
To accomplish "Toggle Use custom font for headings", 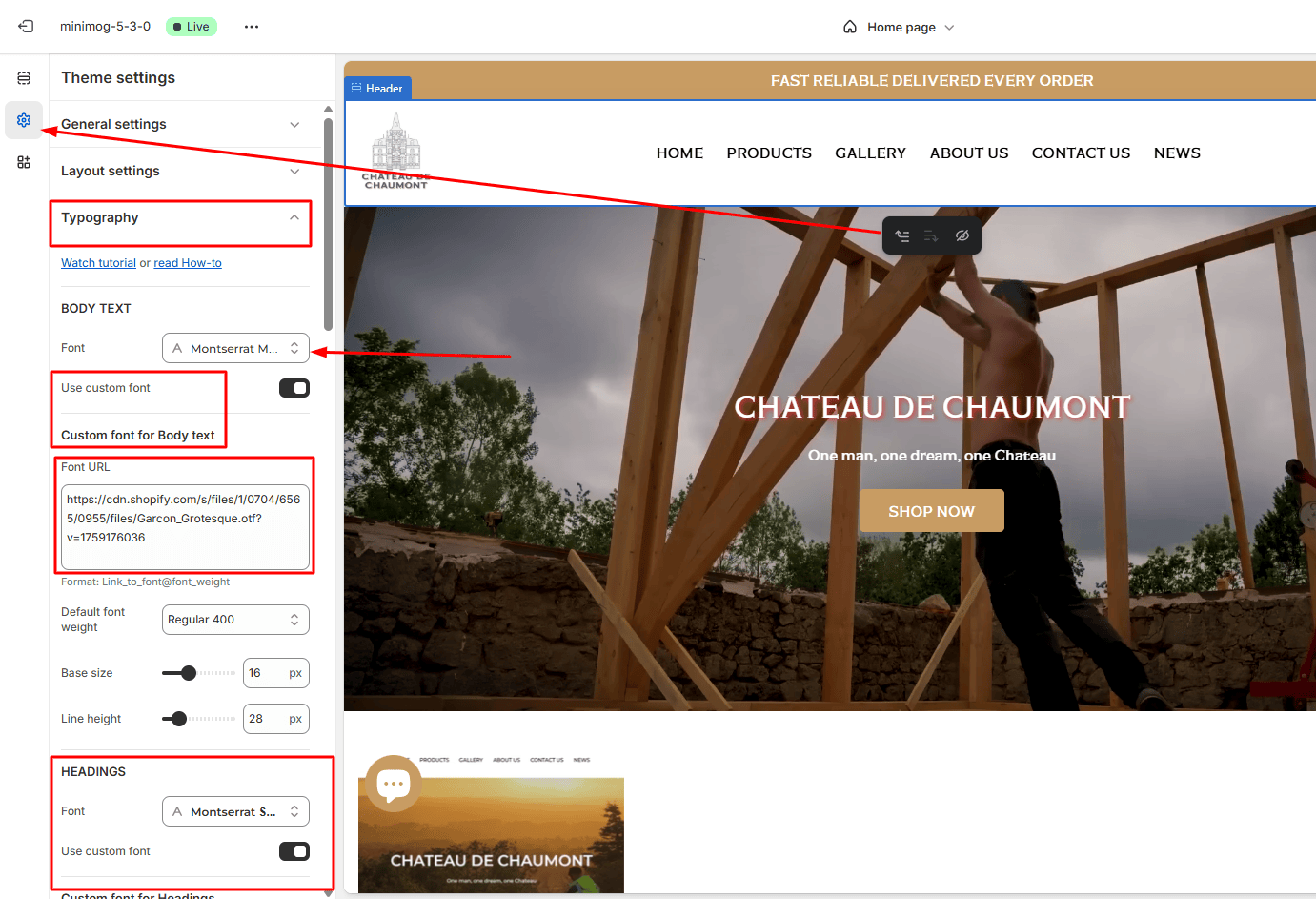I will pos(294,851).
